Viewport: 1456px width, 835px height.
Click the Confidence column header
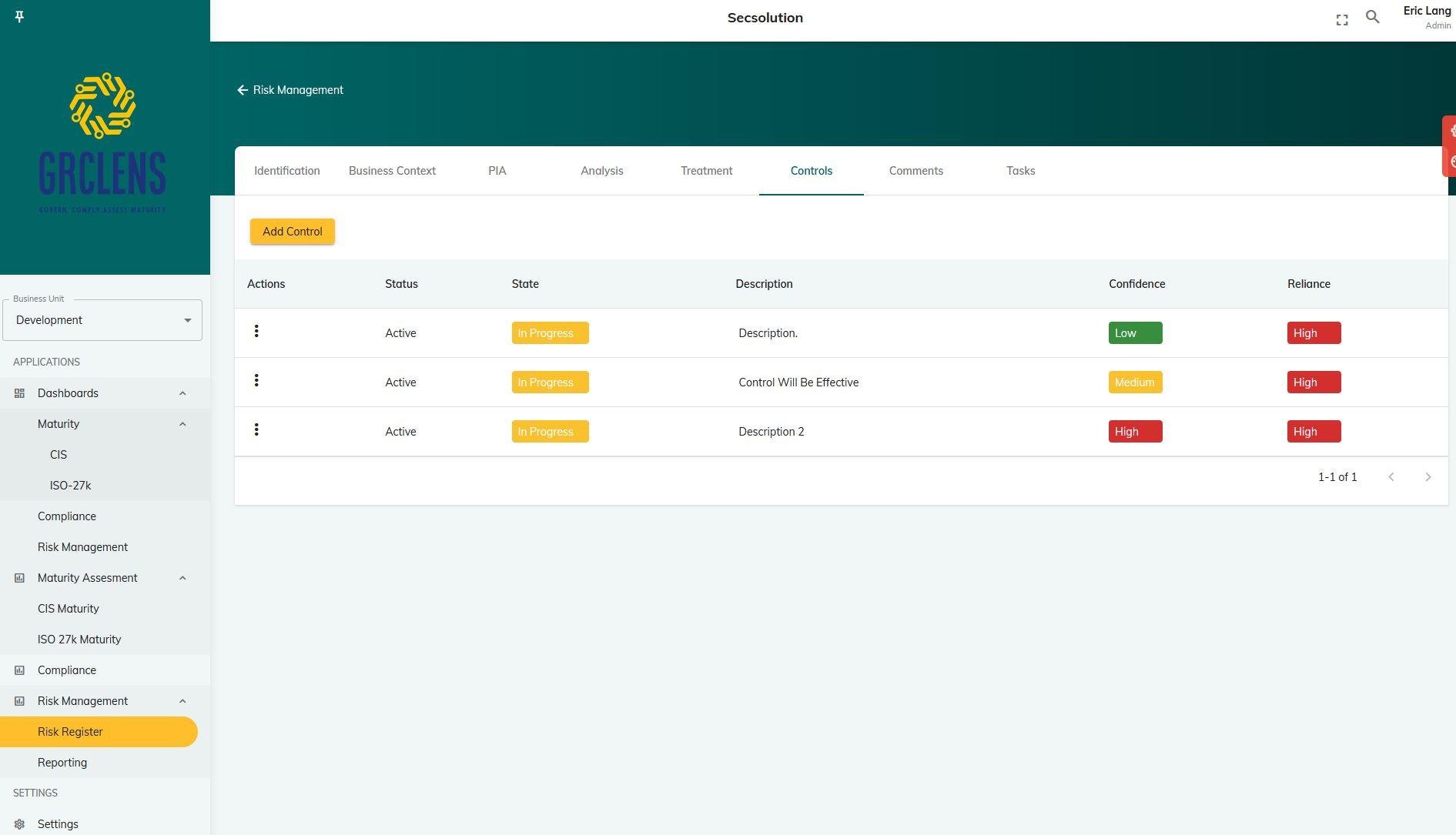pos(1137,284)
